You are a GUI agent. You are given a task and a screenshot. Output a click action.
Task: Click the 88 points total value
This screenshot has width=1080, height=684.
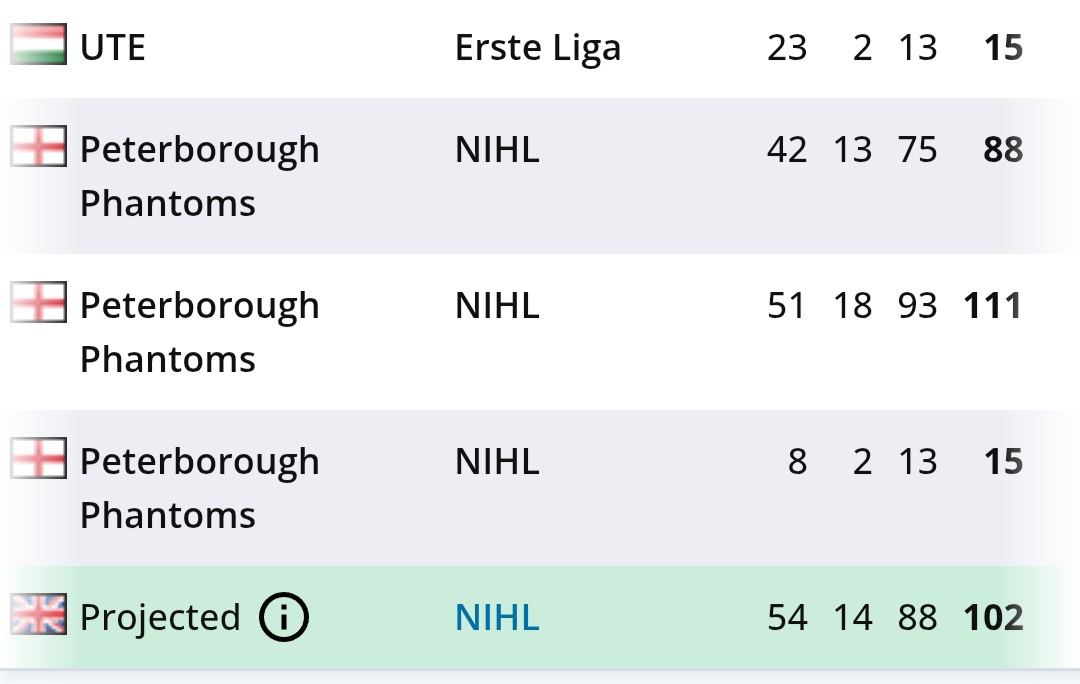(1004, 149)
